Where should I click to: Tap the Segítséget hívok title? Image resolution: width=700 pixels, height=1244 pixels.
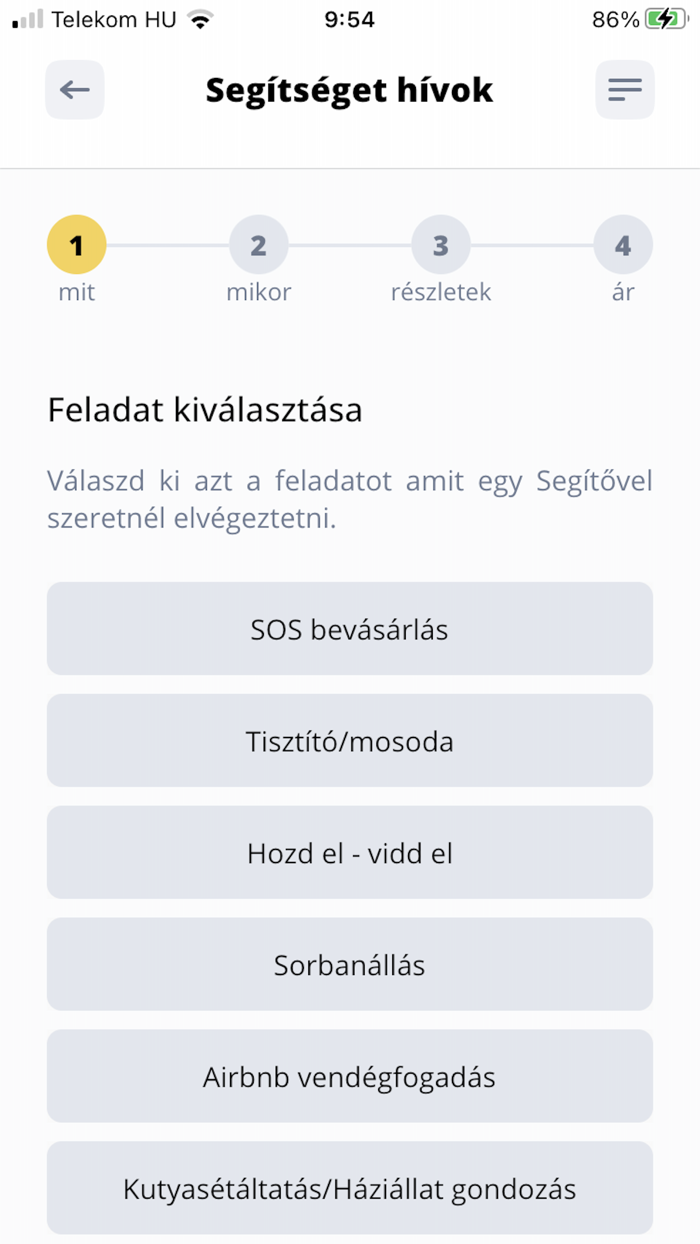click(x=349, y=90)
